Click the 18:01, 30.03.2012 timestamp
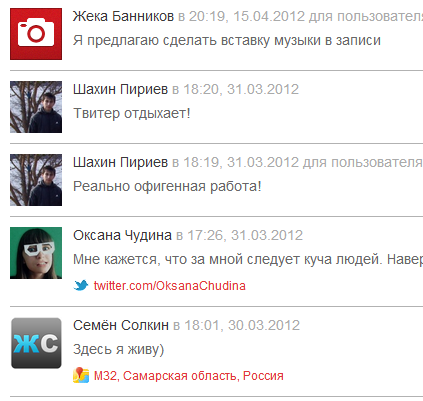 (242, 325)
